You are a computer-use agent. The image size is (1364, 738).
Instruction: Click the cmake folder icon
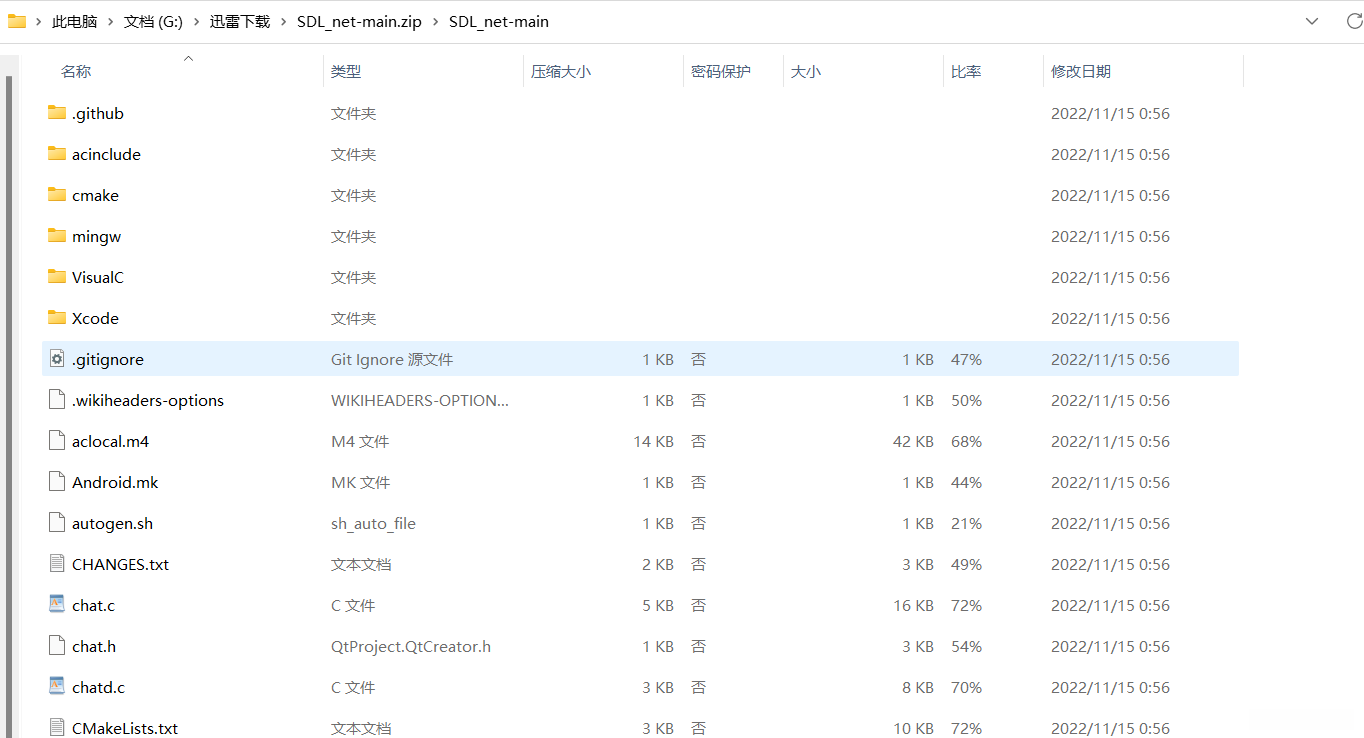coord(57,195)
